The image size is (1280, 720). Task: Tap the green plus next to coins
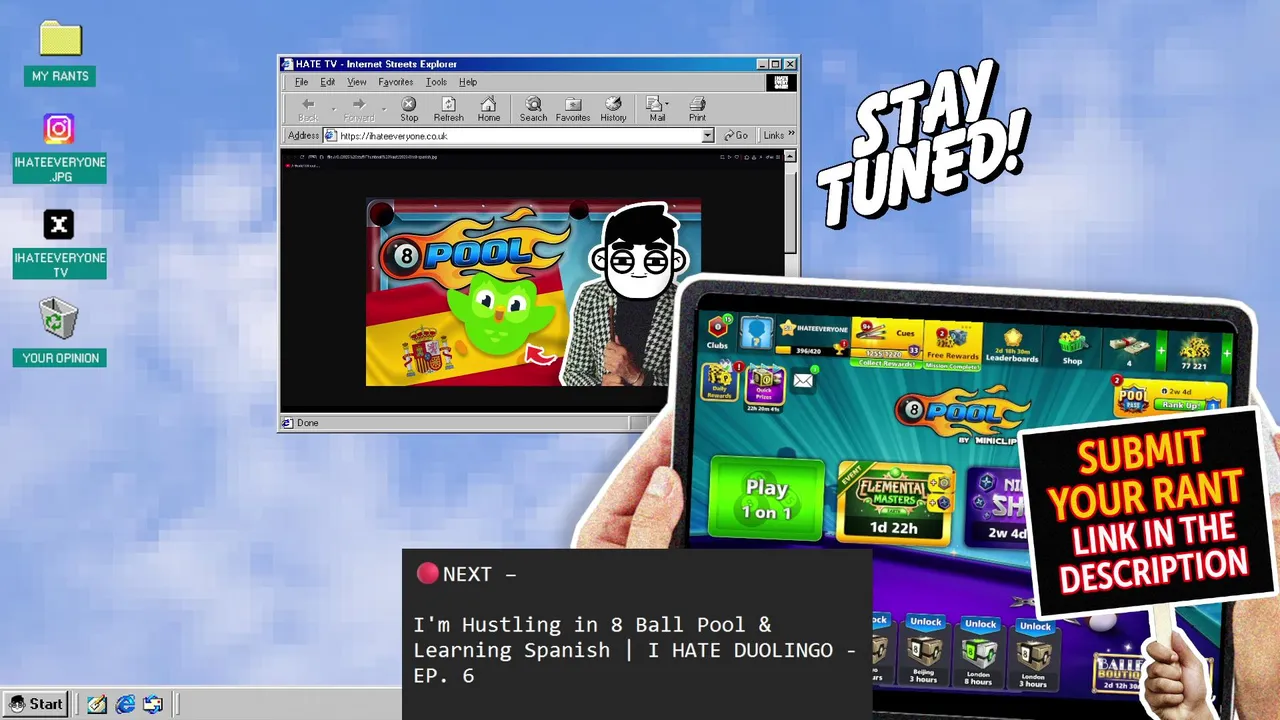(1229, 352)
